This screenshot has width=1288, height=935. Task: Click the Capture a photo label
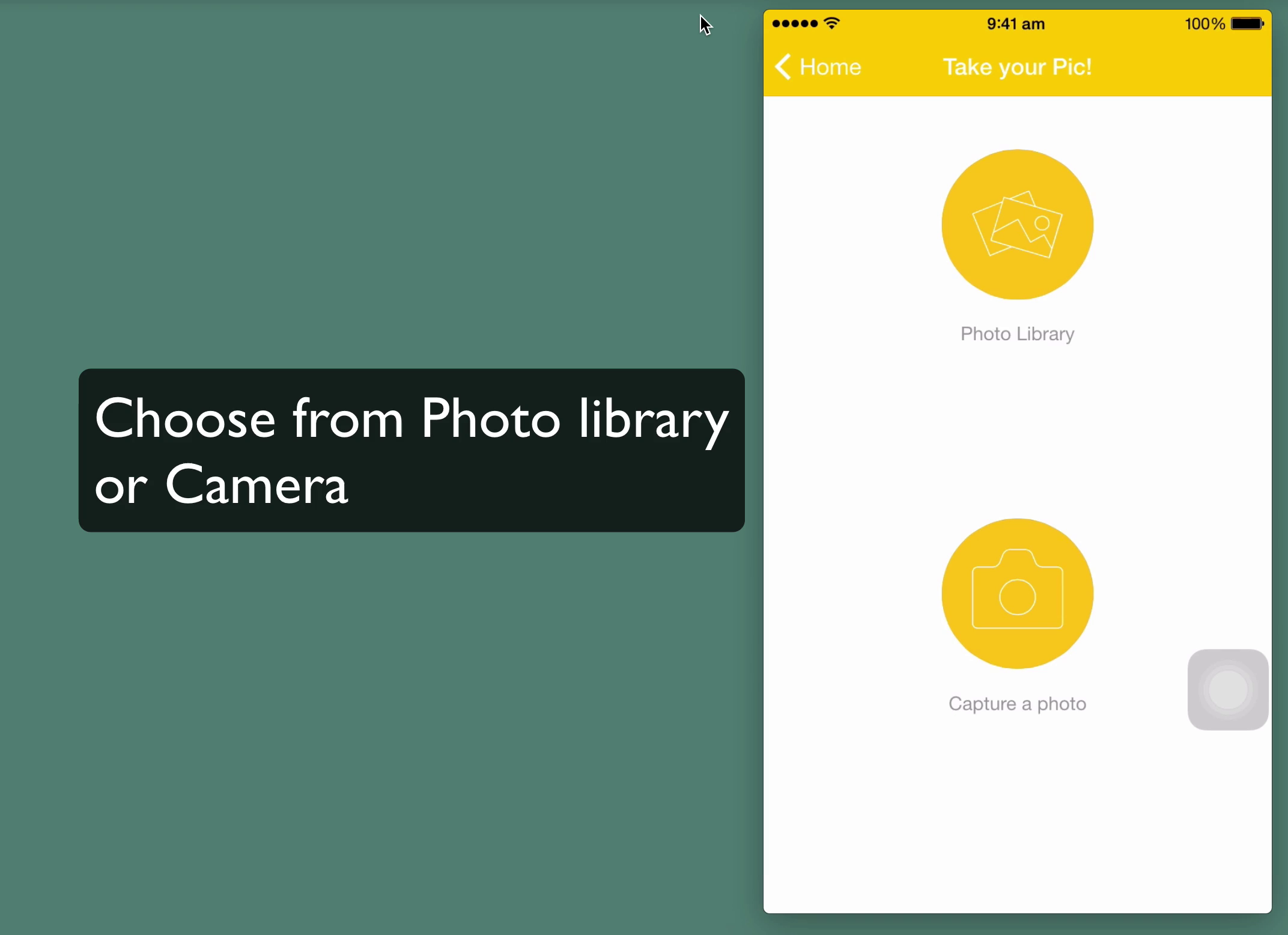1017,704
